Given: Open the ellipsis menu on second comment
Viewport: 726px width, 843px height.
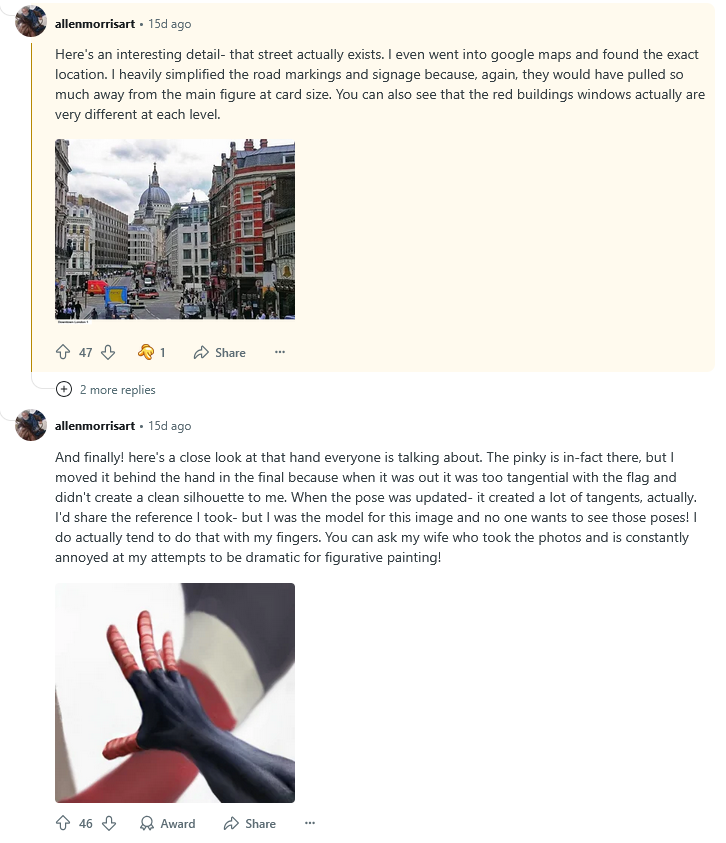Looking at the screenshot, I should tap(310, 823).
